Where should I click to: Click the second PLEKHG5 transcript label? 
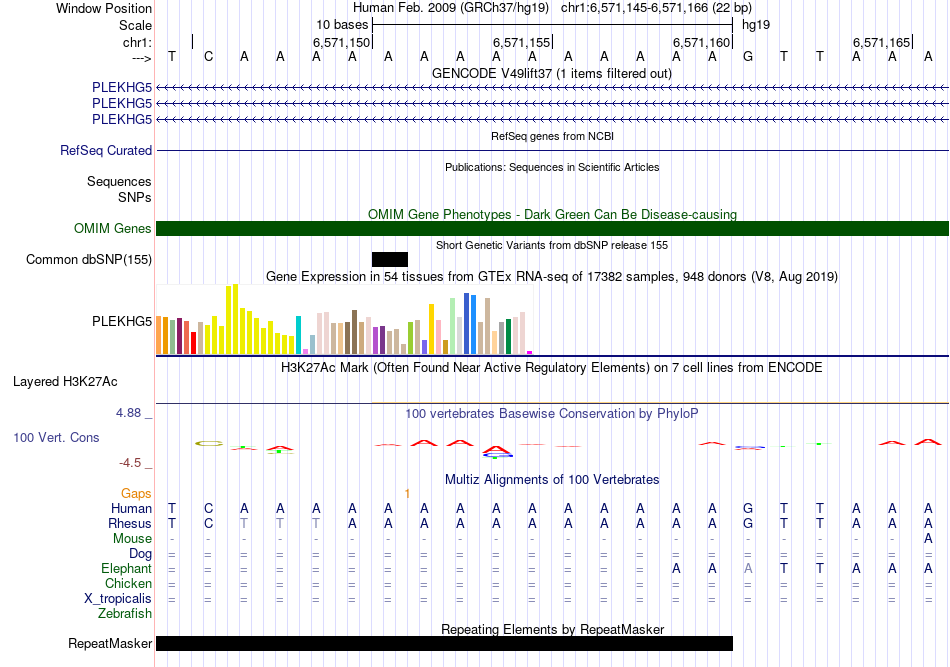click(122, 103)
